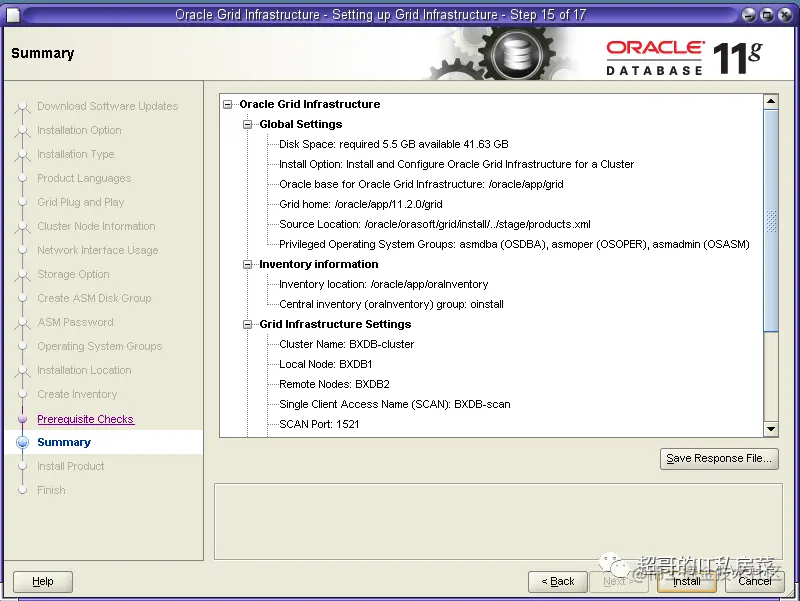Click the vertical scrollbar thumb
The height and width of the screenshot is (601, 800).
click(x=771, y=221)
